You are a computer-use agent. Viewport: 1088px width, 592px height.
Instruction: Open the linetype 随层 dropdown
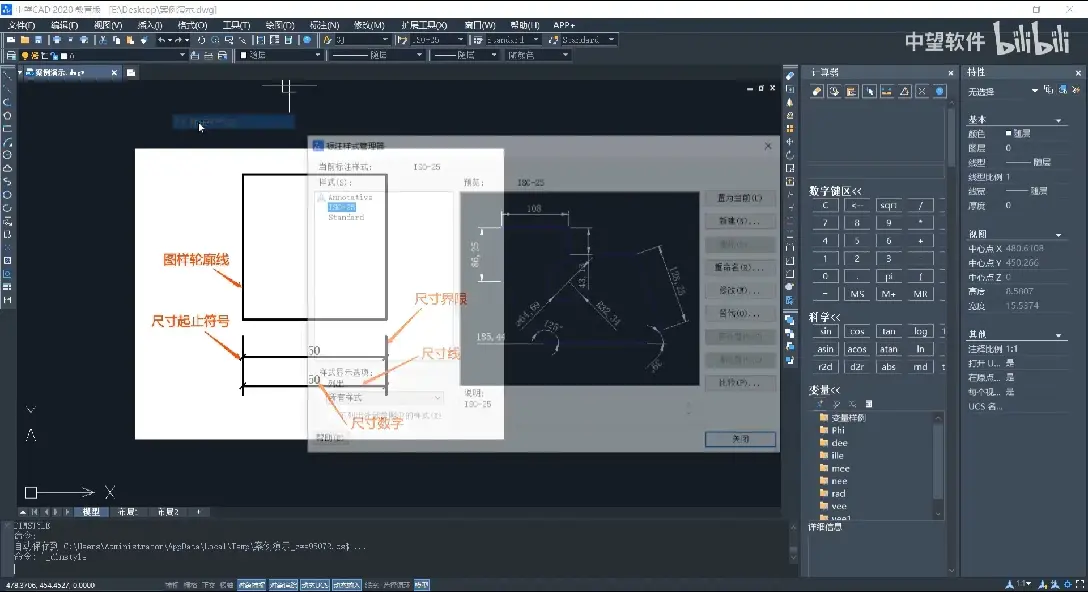(x=375, y=55)
